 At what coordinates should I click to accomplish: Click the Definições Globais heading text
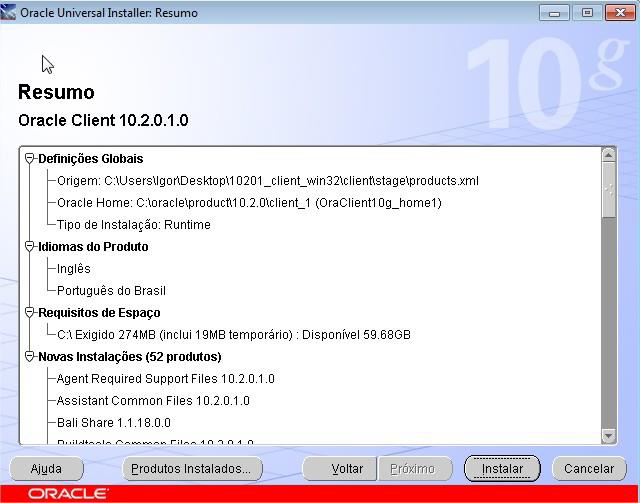(x=91, y=159)
